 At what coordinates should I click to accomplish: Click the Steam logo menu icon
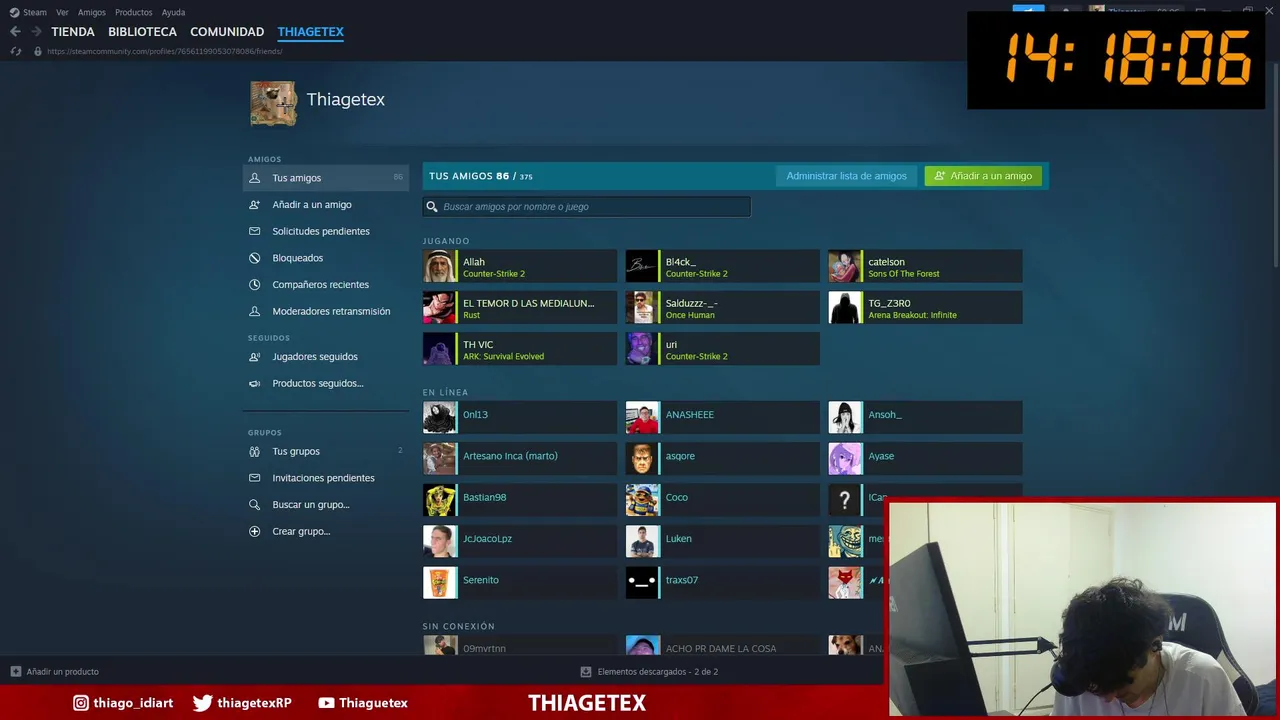tap(14, 12)
